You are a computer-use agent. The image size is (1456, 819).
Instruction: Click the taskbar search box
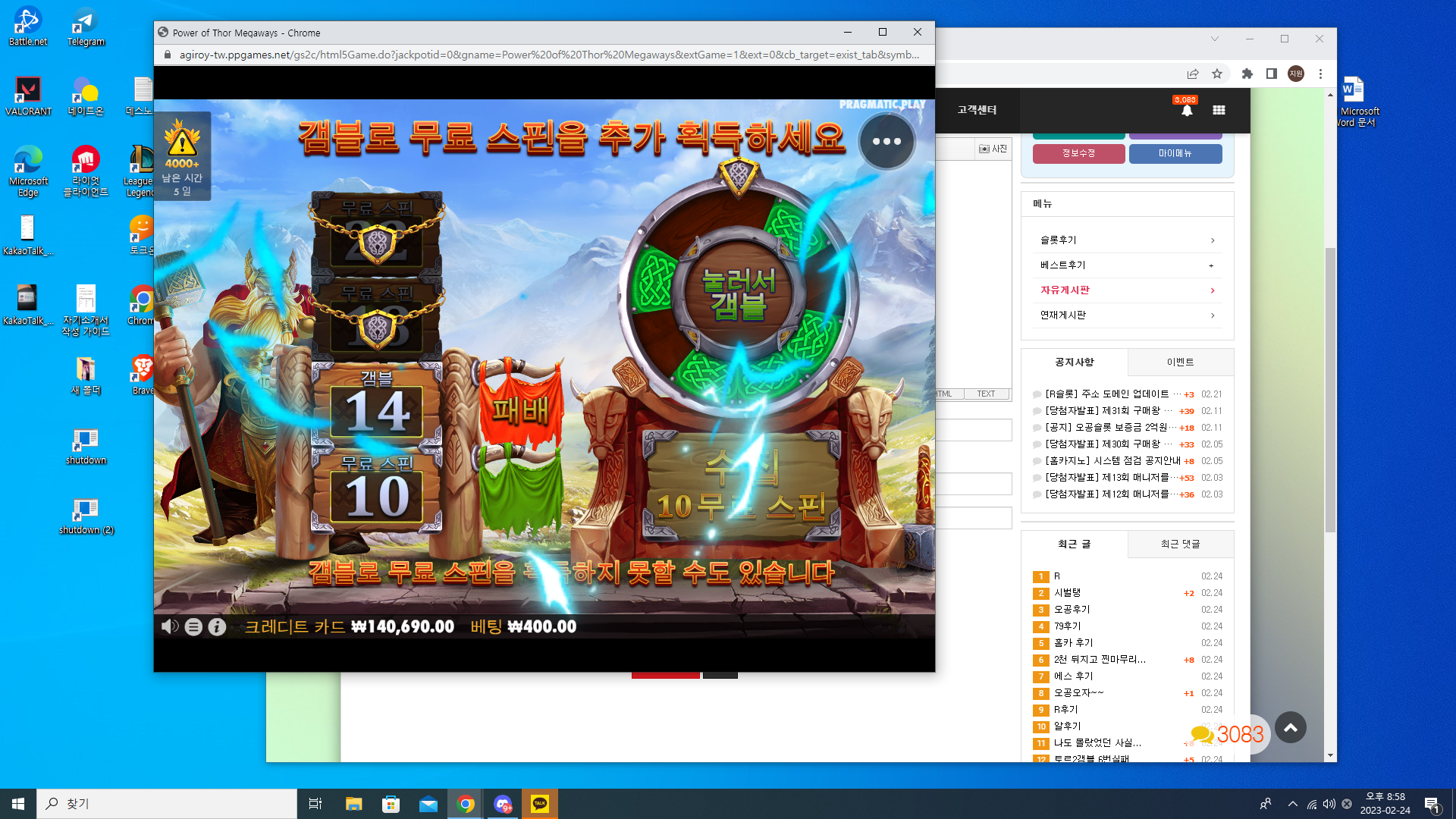167,804
